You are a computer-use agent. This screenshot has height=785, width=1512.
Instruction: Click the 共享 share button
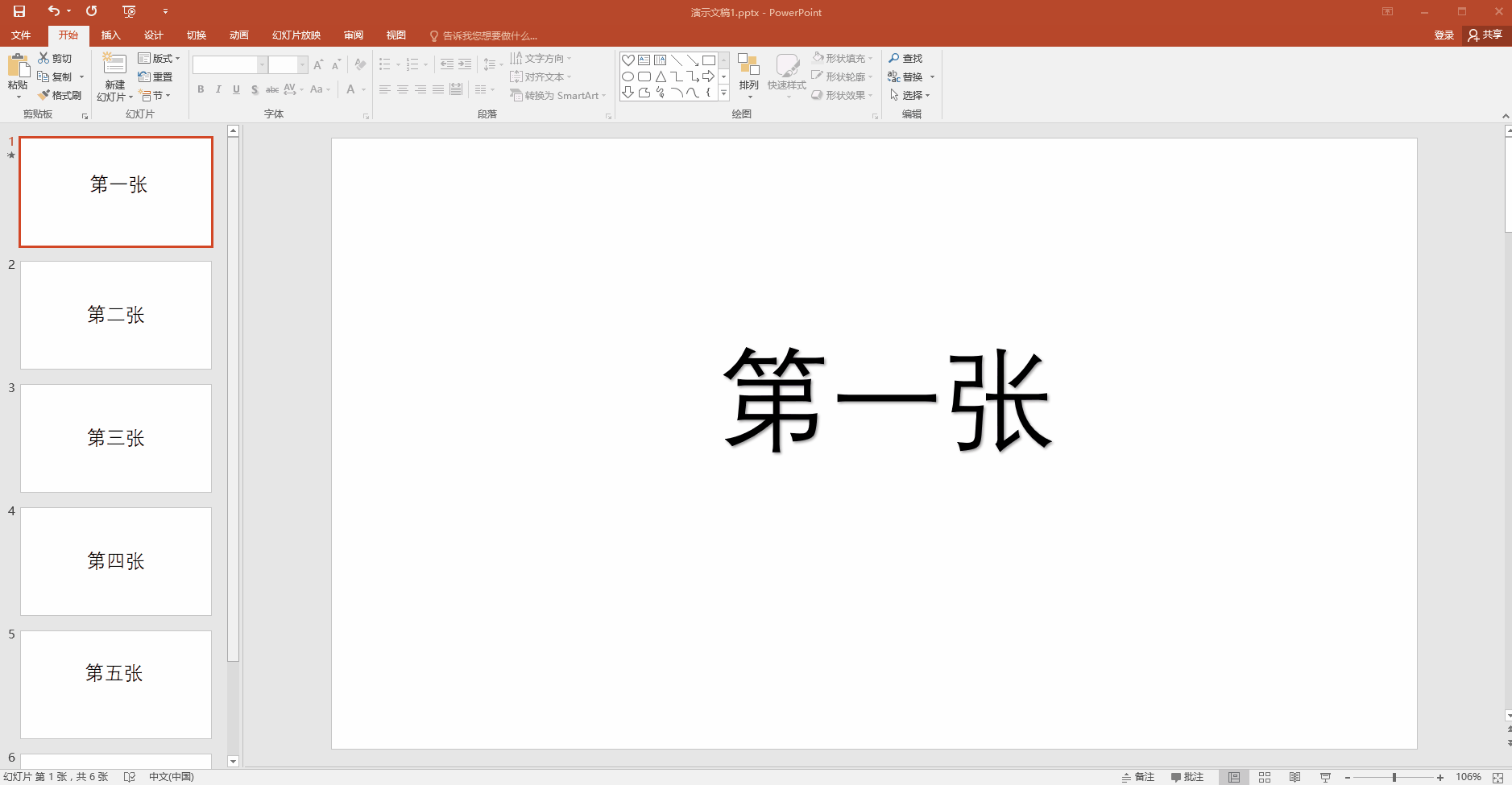pyautogui.click(x=1485, y=35)
